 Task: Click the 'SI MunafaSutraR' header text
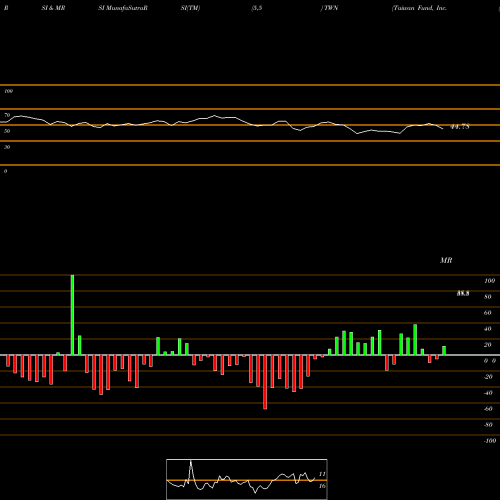(x=123, y=8)
